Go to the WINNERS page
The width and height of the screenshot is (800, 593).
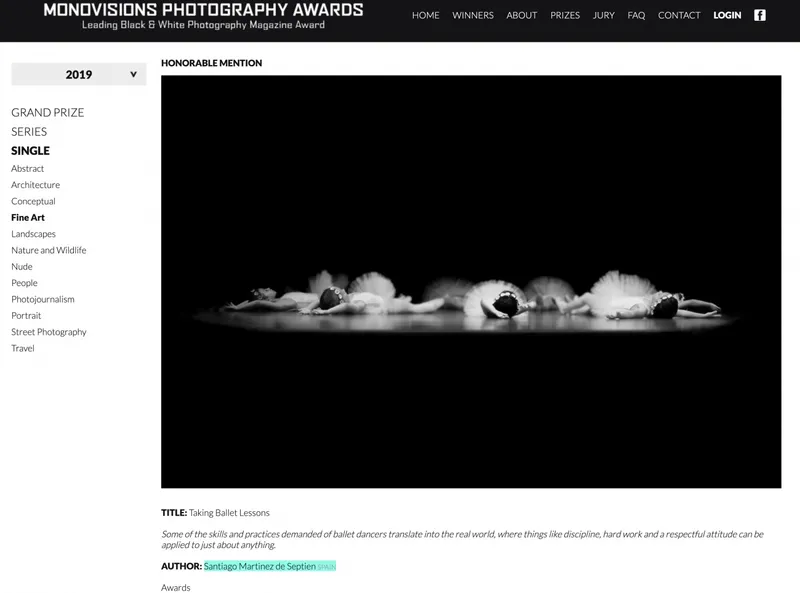click(x=472, y=15)
